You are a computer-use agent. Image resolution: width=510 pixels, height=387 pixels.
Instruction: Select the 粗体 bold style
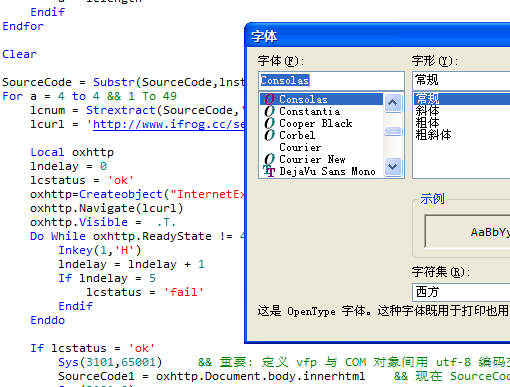pos(427,123)
